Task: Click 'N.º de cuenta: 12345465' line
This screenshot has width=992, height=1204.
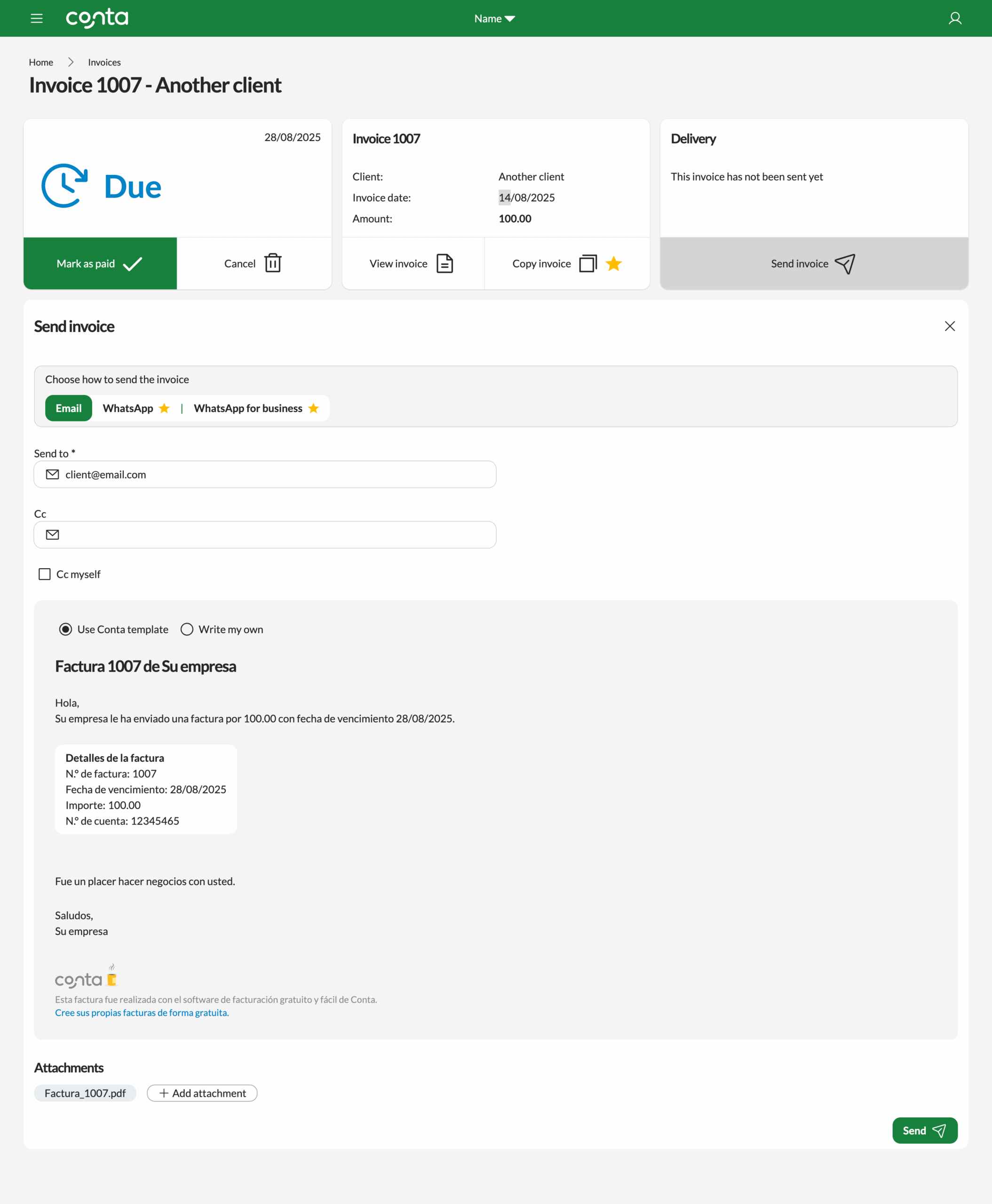Action: [122, 821]
